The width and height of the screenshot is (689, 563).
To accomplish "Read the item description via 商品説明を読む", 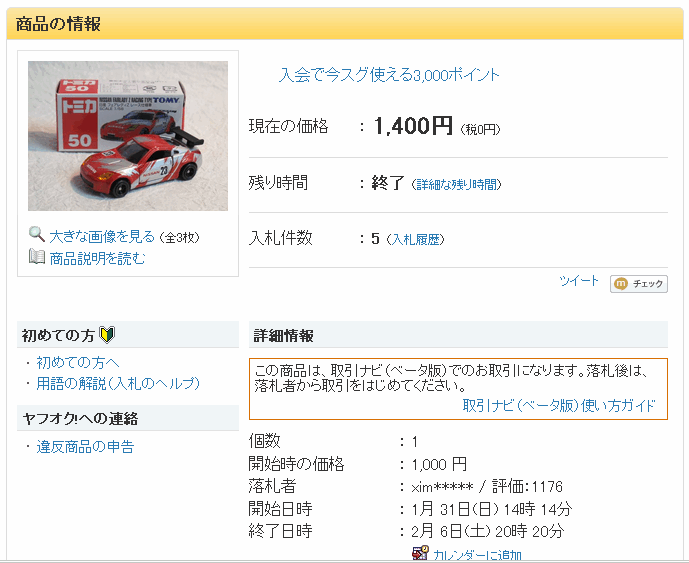I will pyautogui.click(x=98, y=258).
